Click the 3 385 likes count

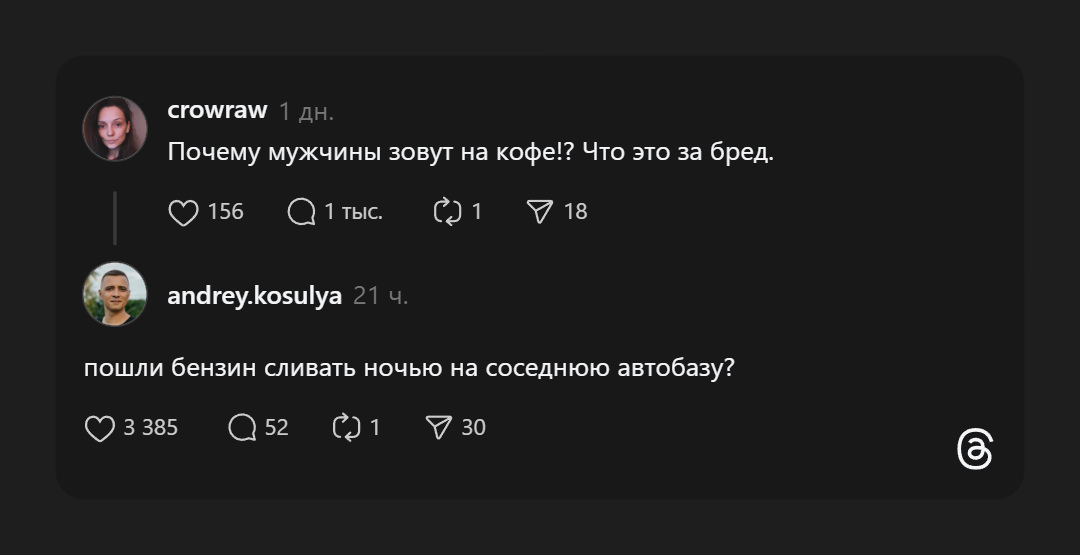151,428
